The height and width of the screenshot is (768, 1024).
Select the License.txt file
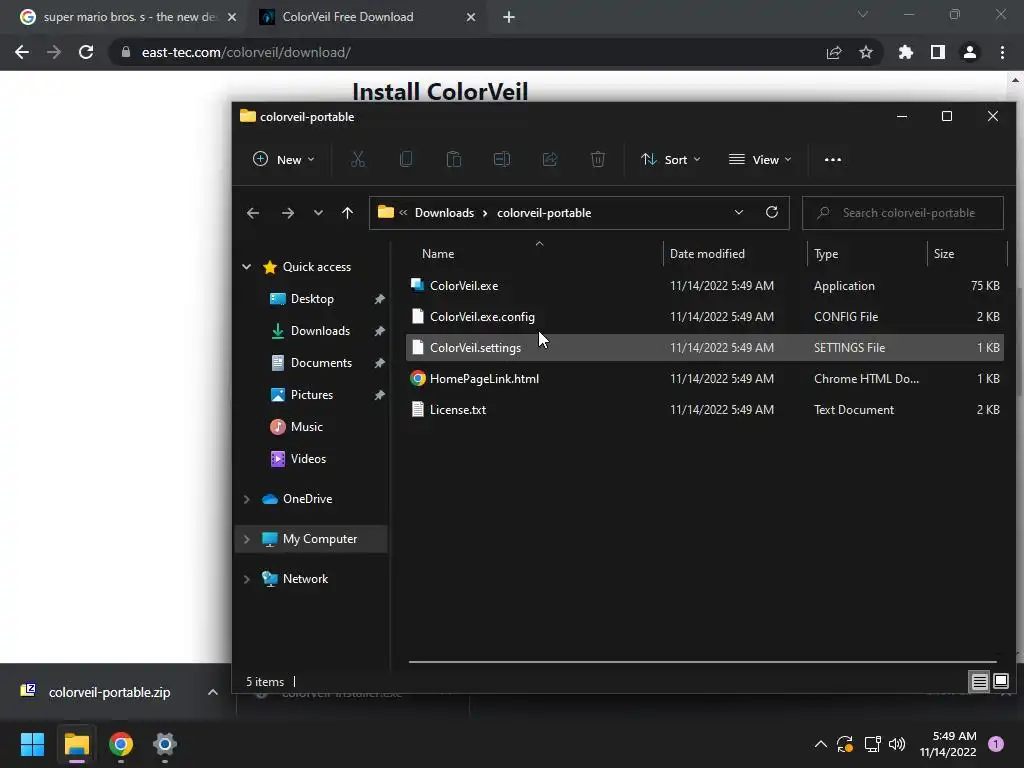(x=705, y=409)
